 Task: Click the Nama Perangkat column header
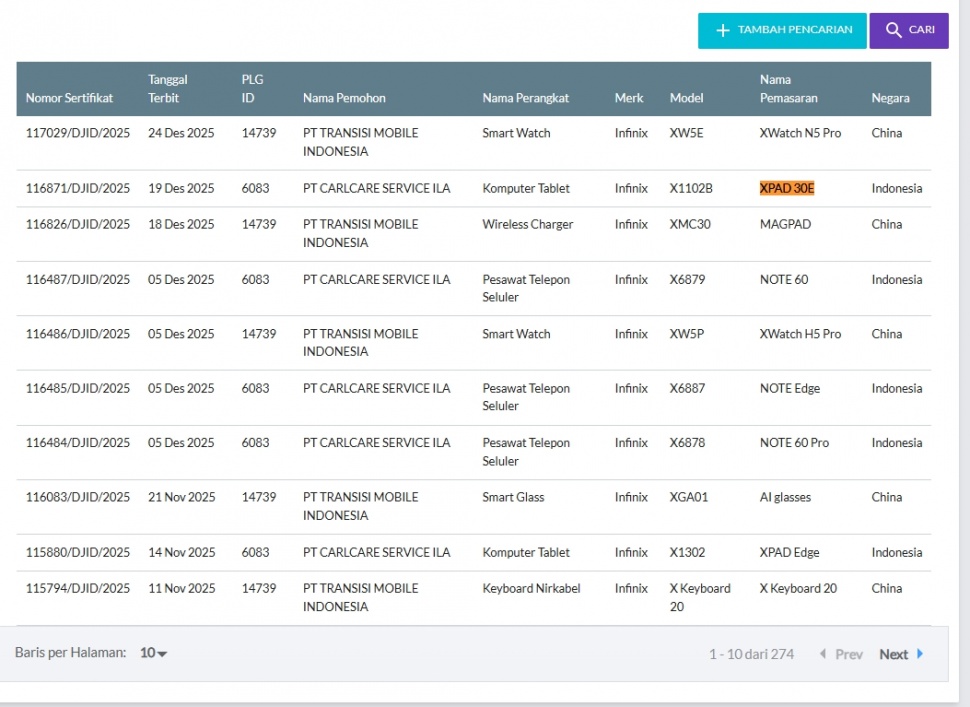click(525, 98)
